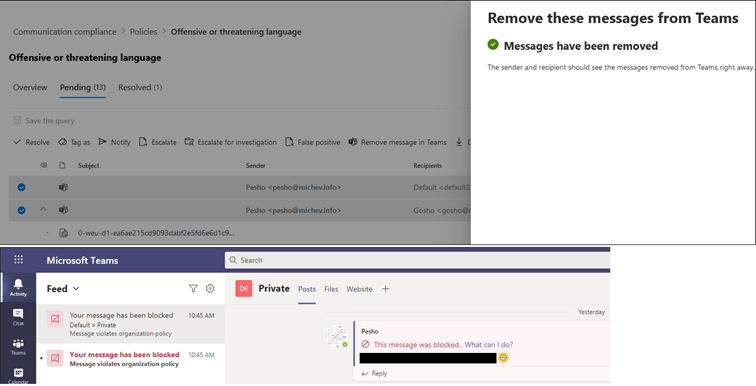Click sender Pesho in Gosho row
The image size is (756, 386).
click(x=293, y=210)
